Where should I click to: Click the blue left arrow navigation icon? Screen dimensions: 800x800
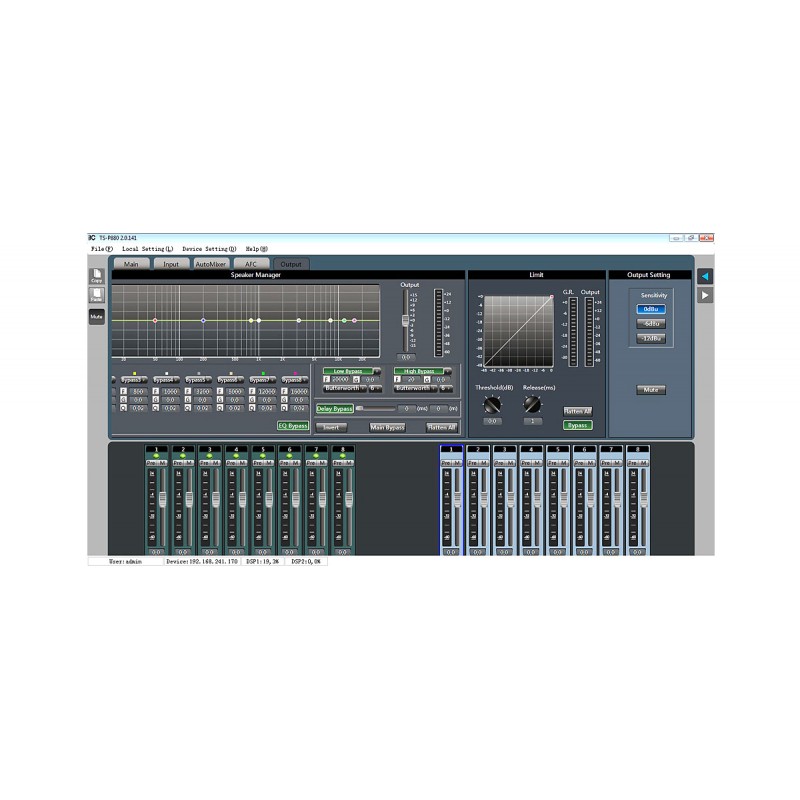[704, 276]
